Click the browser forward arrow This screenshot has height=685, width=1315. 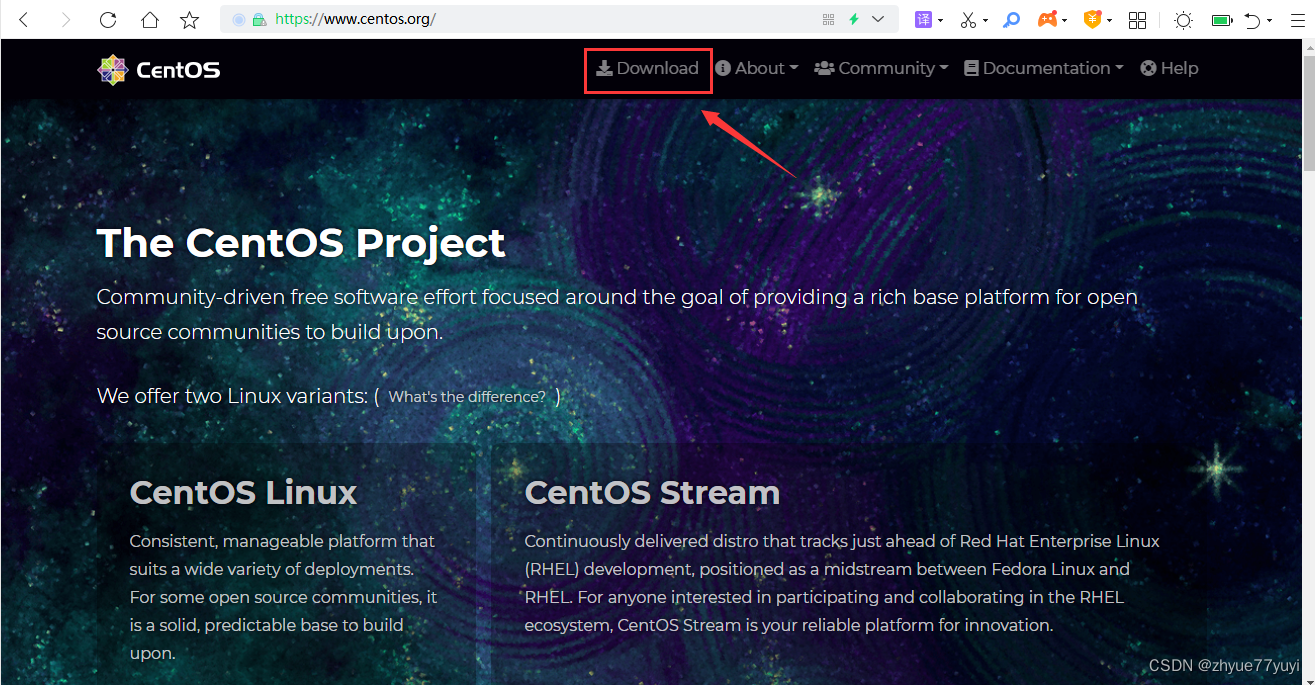click(x=66, y=19)
